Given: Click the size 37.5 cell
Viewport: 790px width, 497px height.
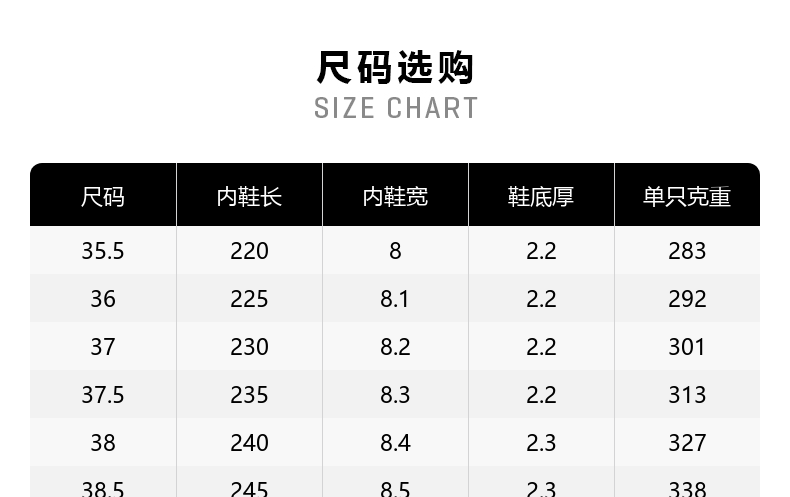Looking at the screenshot, I should (x=103, y=395).
